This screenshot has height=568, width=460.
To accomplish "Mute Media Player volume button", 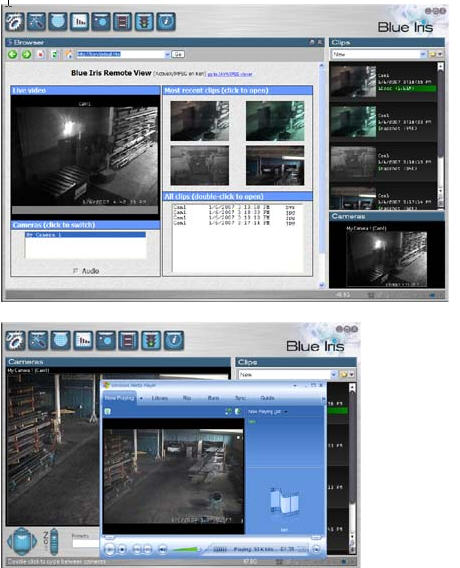I will click(163, 550).
